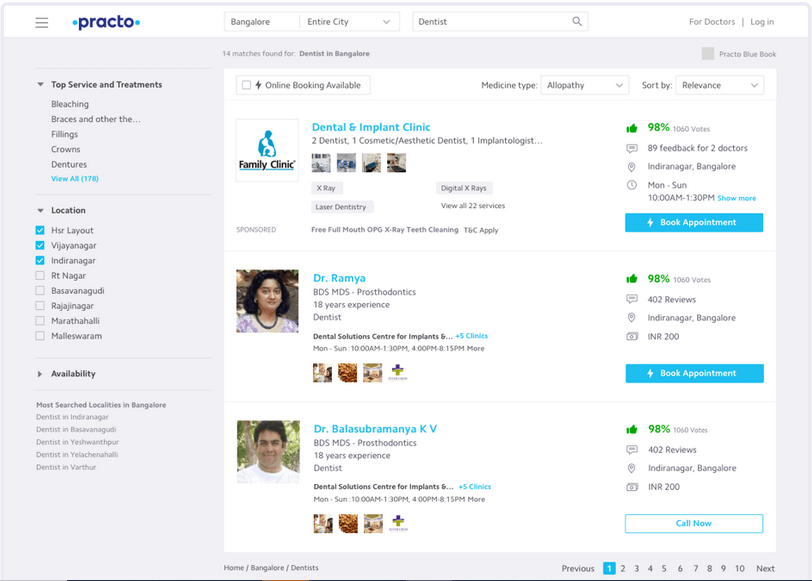Book Appointment at Dental & Implant Clinic
Screen dimensions: 812x581
(694, 223)
